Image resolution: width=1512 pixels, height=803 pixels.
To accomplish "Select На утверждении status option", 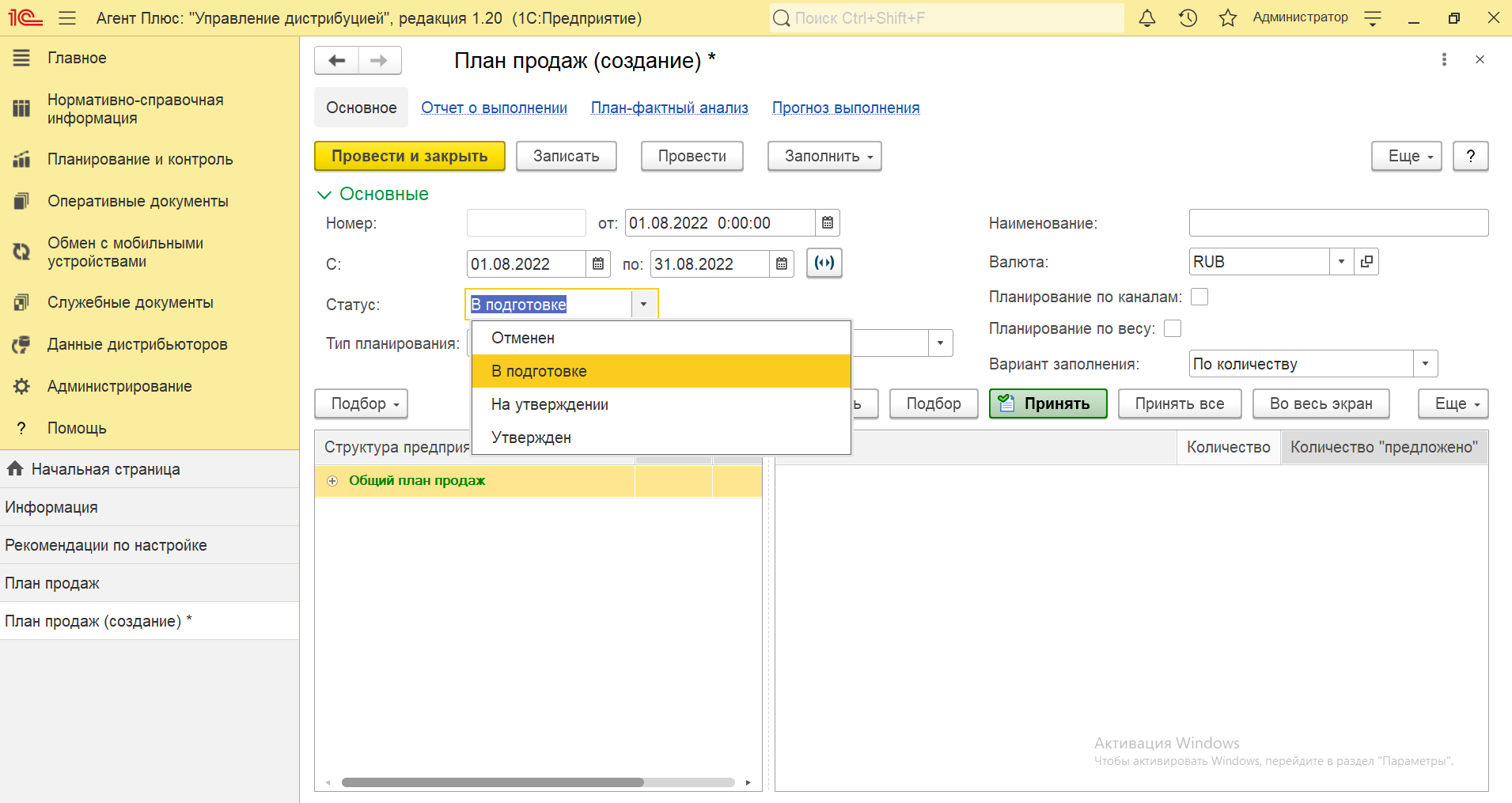I will (550, 404).
